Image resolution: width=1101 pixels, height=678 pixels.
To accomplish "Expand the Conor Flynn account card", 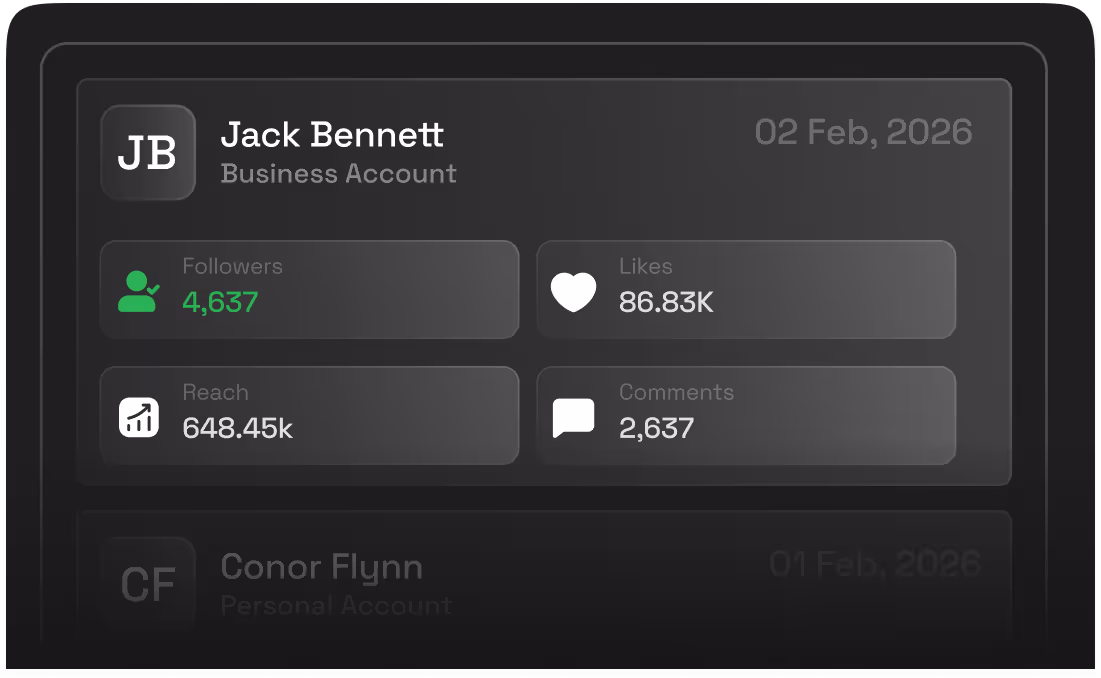I will tap(547, 580).
